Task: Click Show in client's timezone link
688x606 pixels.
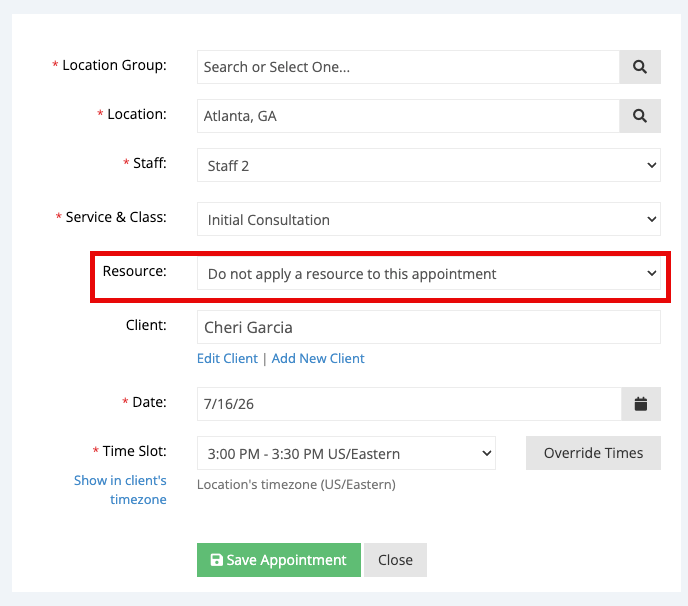Action: pos(120,490)
